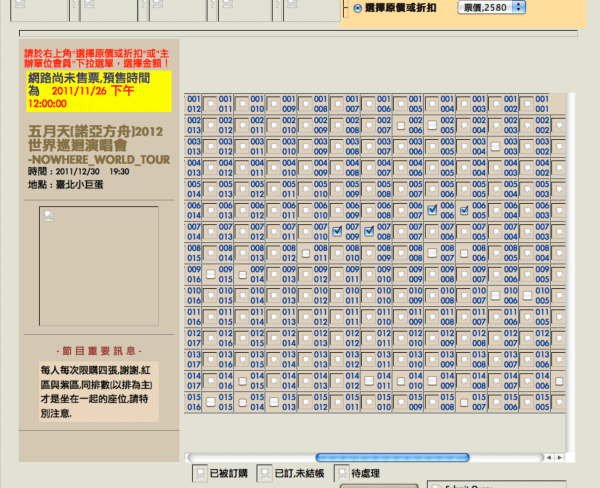The height and width of the screenshot is (488, 600).
Task: Click booked-seat icon for row 015 seat 010
Action: click(368, 402)
